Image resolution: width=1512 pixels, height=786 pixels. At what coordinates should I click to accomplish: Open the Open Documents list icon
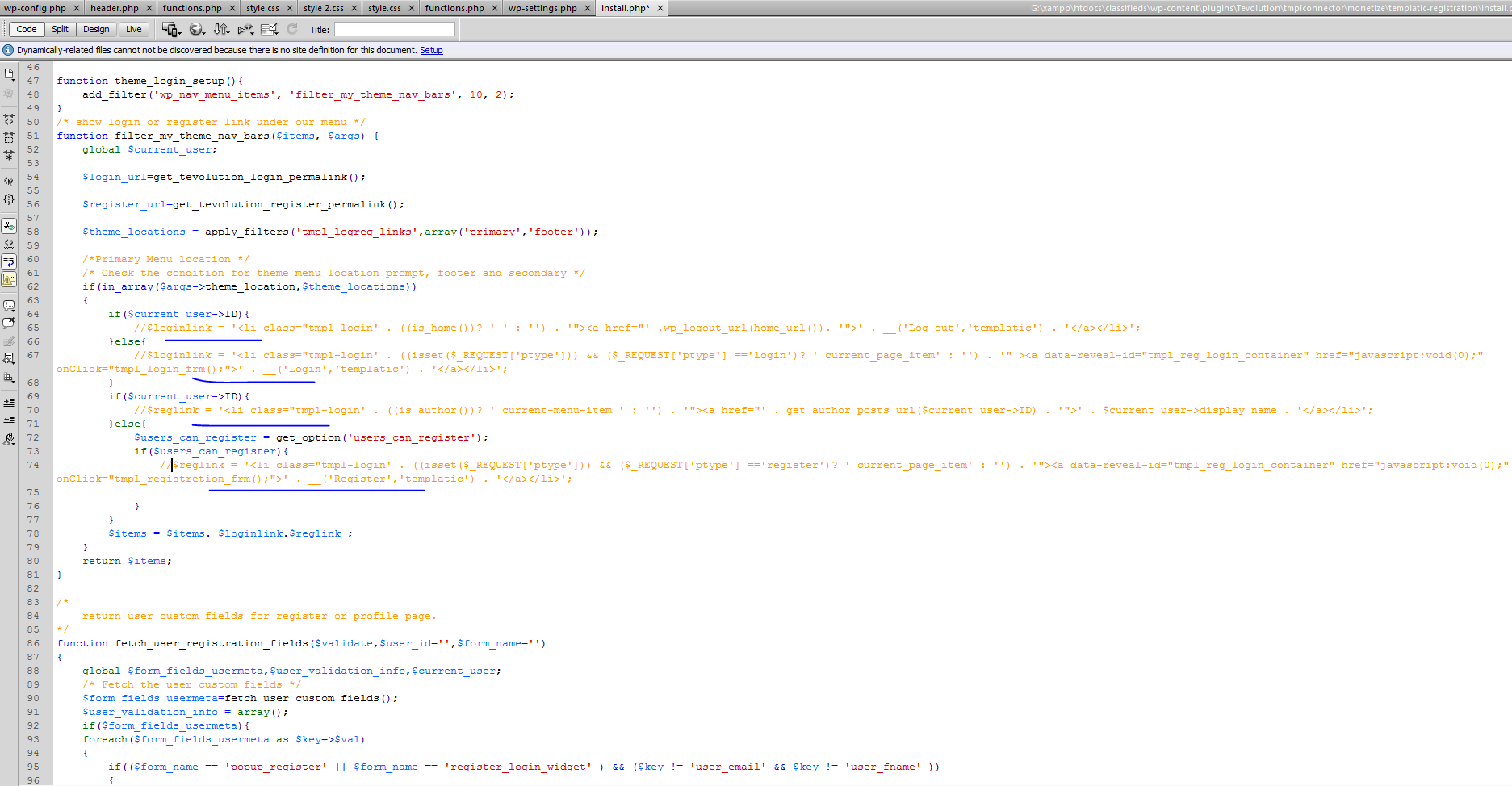pos(9,74)
